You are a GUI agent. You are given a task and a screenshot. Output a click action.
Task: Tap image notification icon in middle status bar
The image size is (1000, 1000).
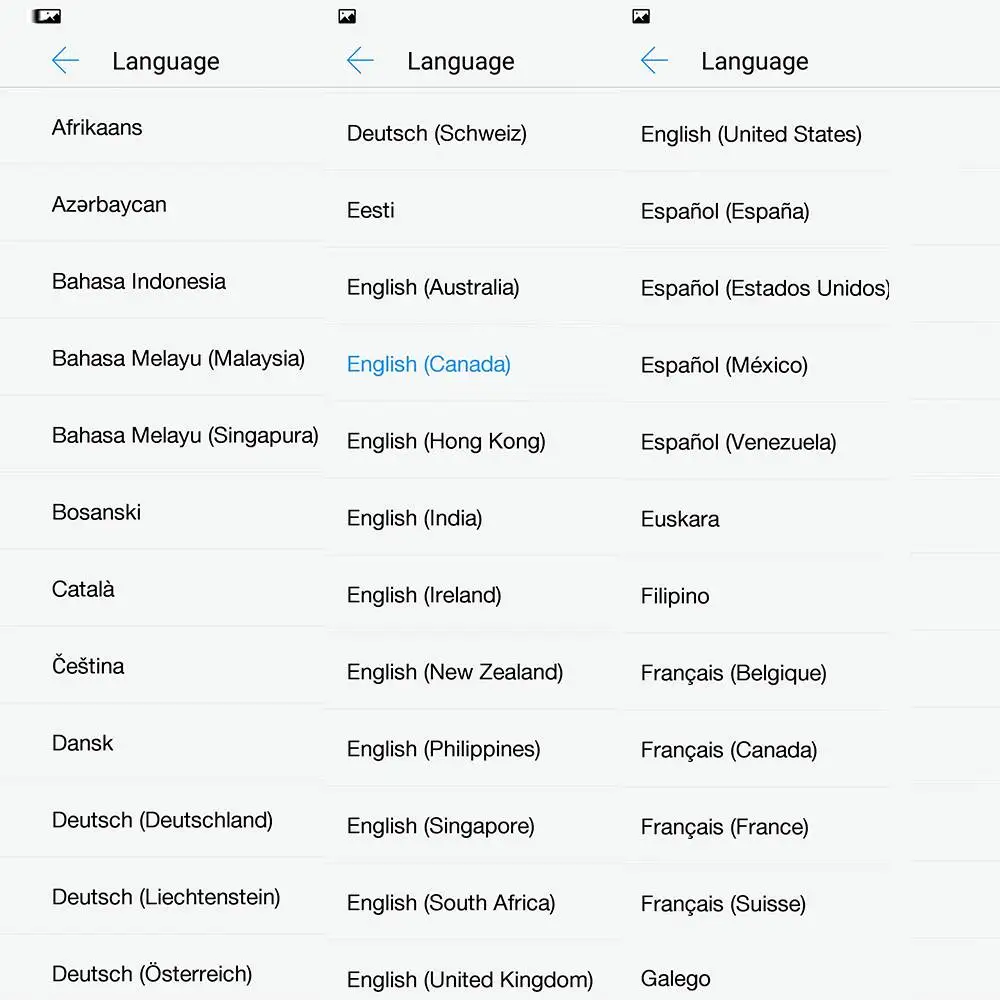347,16
